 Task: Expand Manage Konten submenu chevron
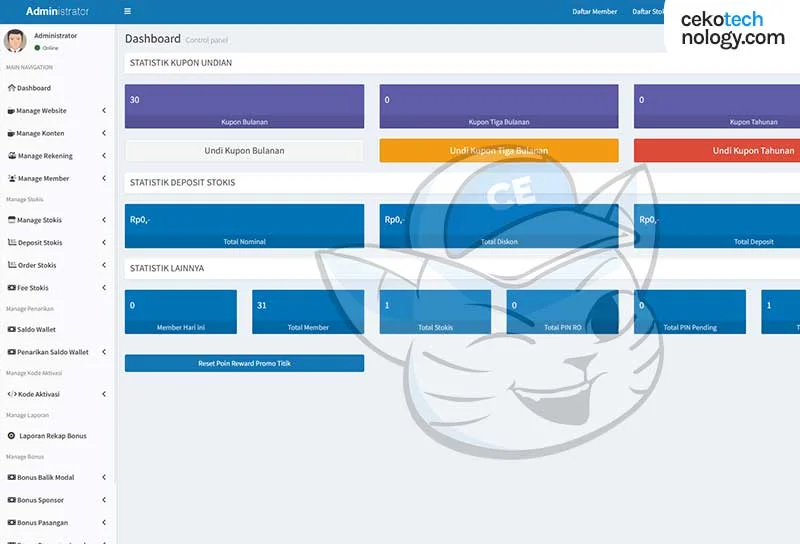[104, 133]
